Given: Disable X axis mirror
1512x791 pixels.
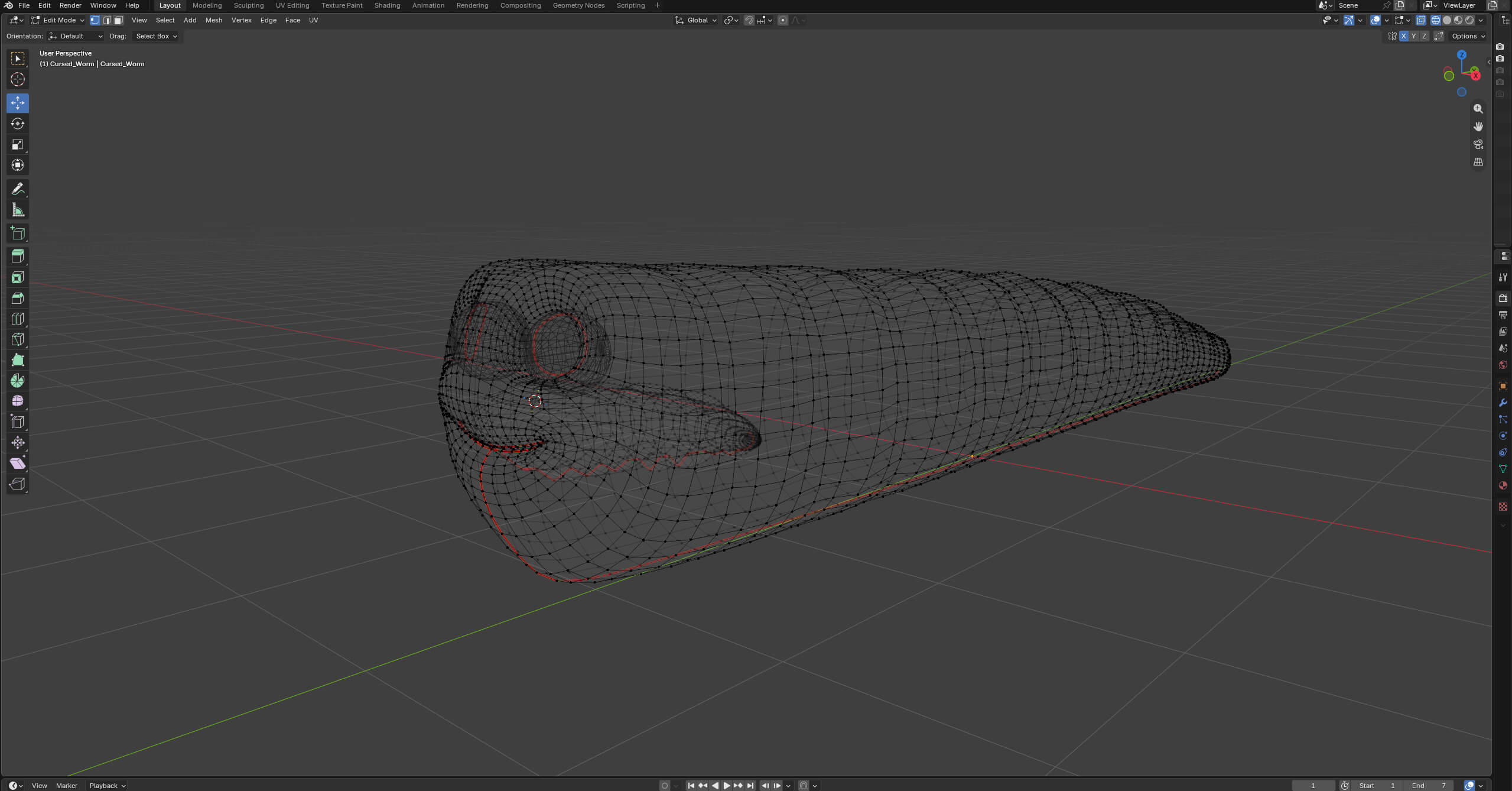Looking at the screenshot, I should click(x=1403, y=36).
